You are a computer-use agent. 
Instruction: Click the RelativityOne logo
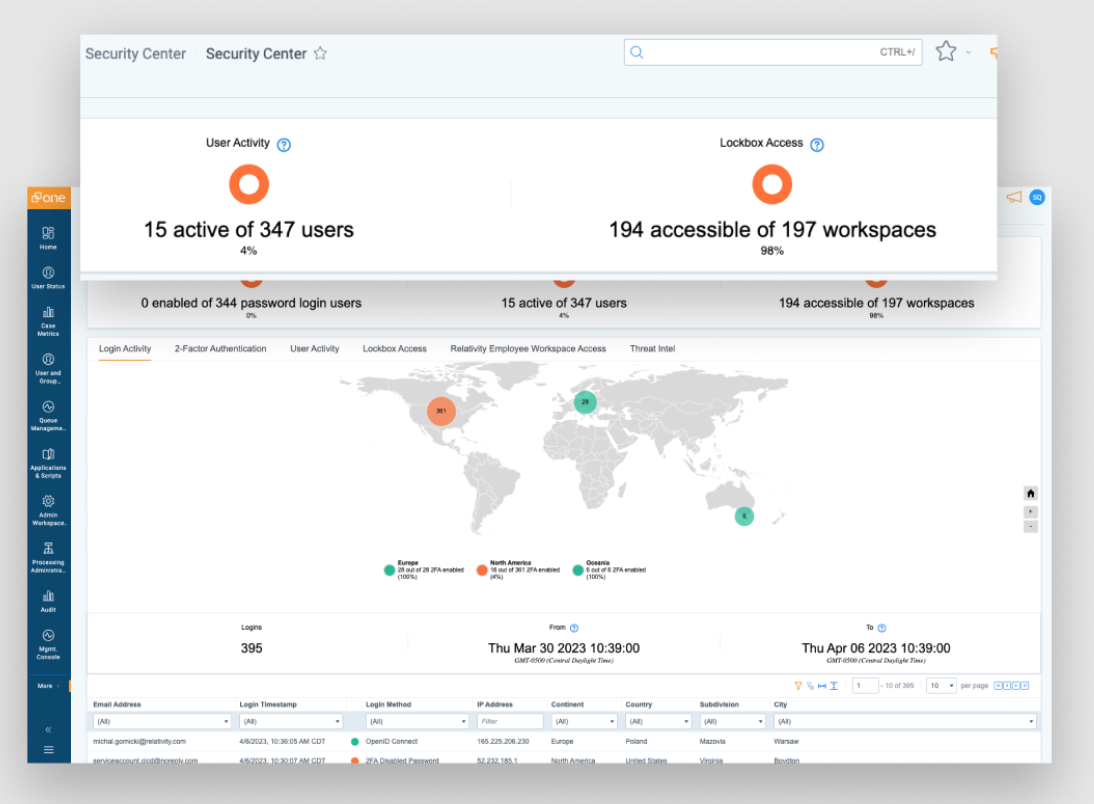[48, 198]
